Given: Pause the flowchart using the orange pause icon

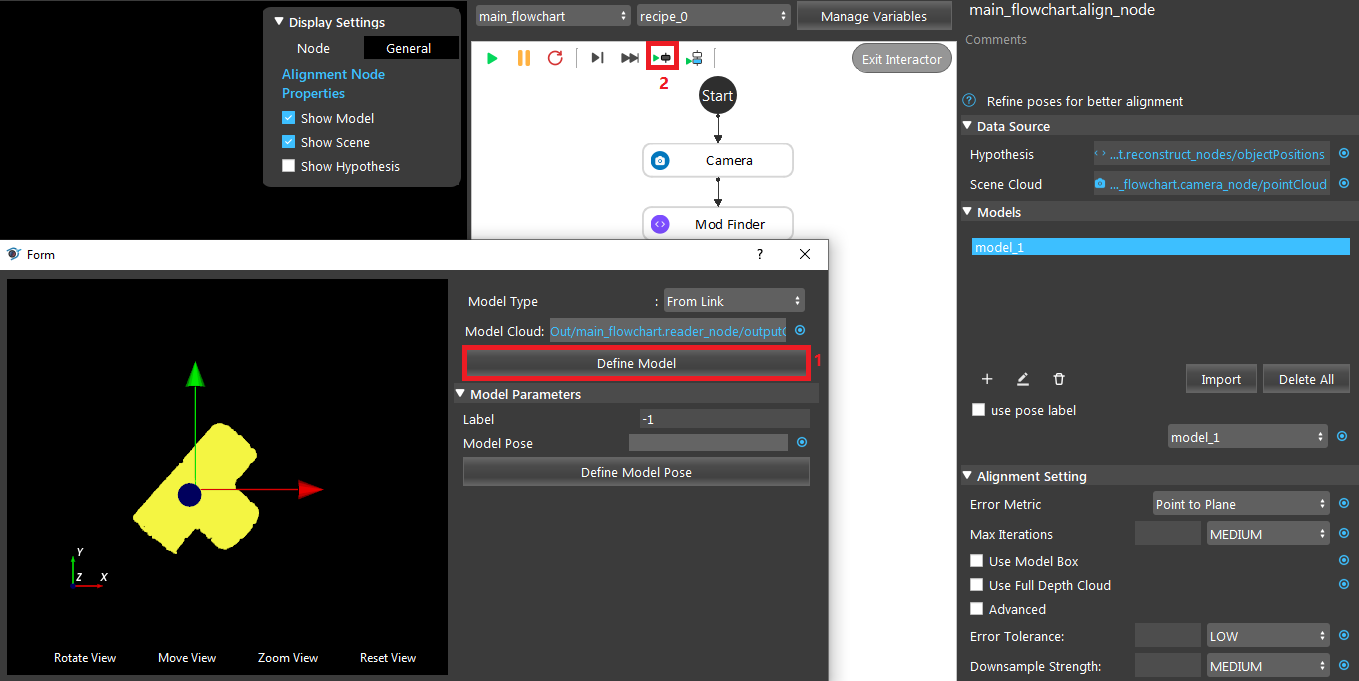Looking at the screenshot, I should pos(523,58).
